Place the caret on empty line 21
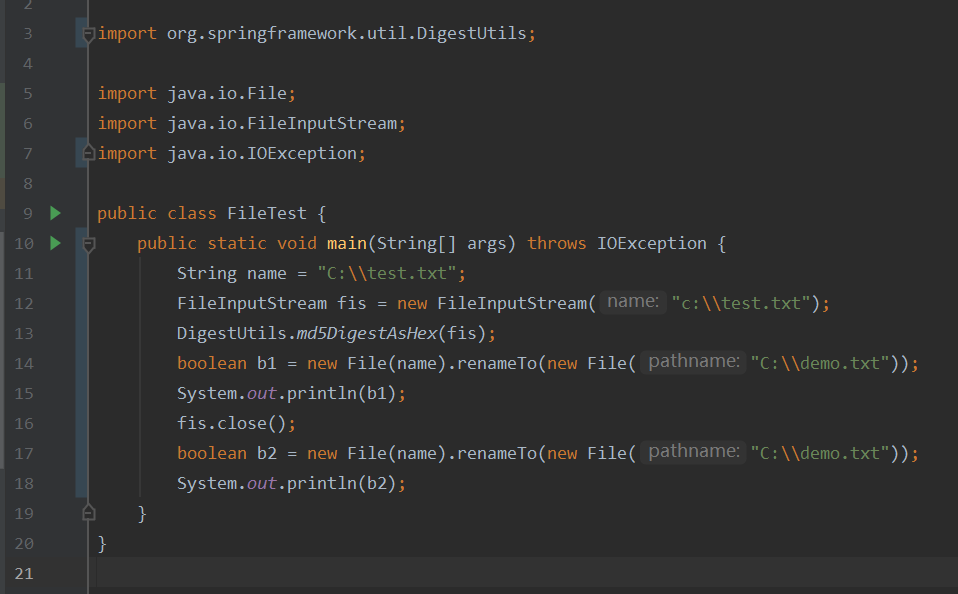 point(400,573)
